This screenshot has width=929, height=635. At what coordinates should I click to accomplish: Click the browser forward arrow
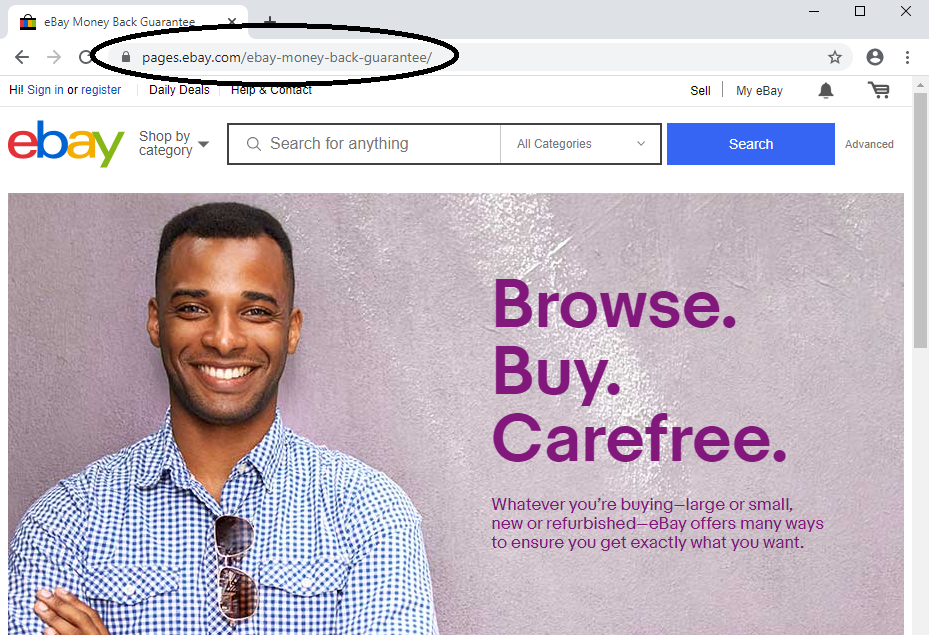click(54, 57)
